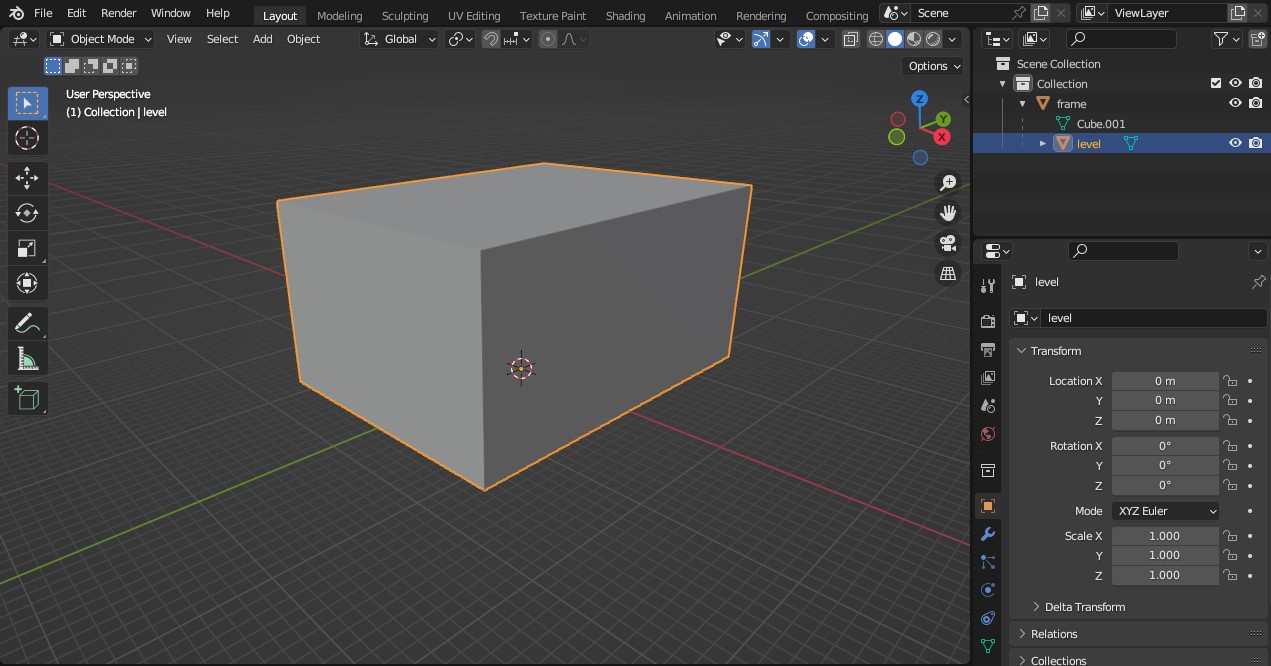Untick the Collection exclude checkbox
Viewport: 1271px width, 666px height.
(x=1216, y=84)
